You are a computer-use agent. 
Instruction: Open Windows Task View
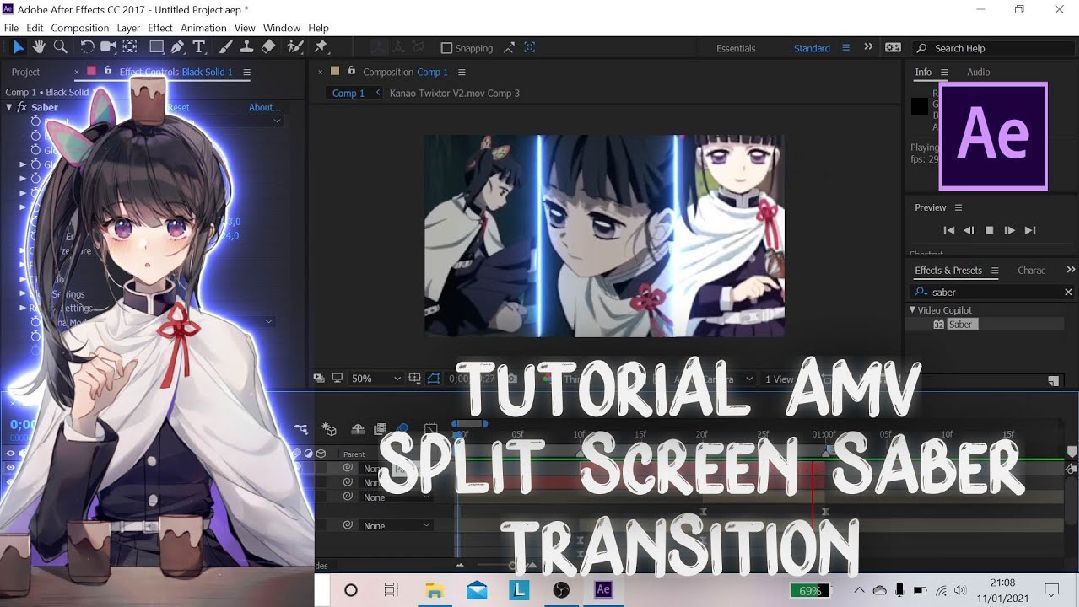click(391, 590)
